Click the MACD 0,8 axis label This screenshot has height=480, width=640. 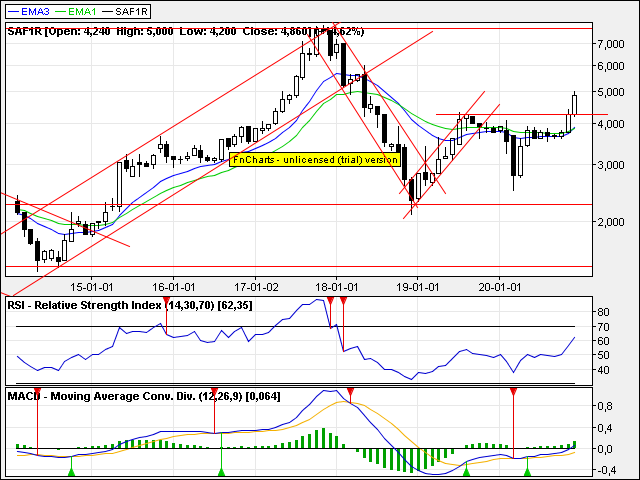[x=604, y=406]
